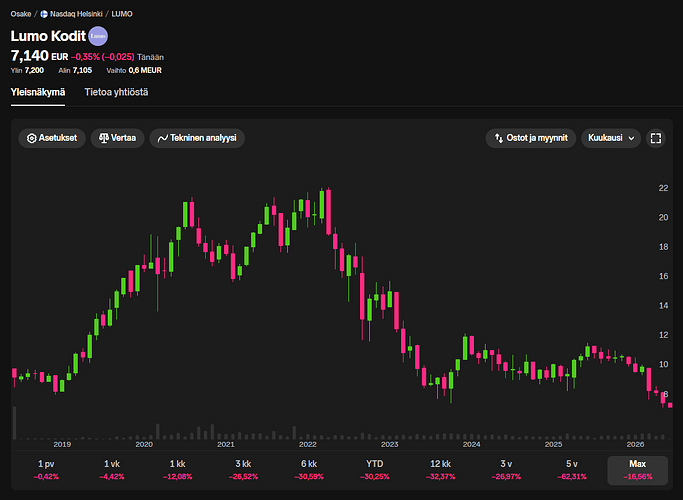Screen dimensions: 683x500
Task: Click the -0,35% (-0,025) daily change
Action: [102, 57]
